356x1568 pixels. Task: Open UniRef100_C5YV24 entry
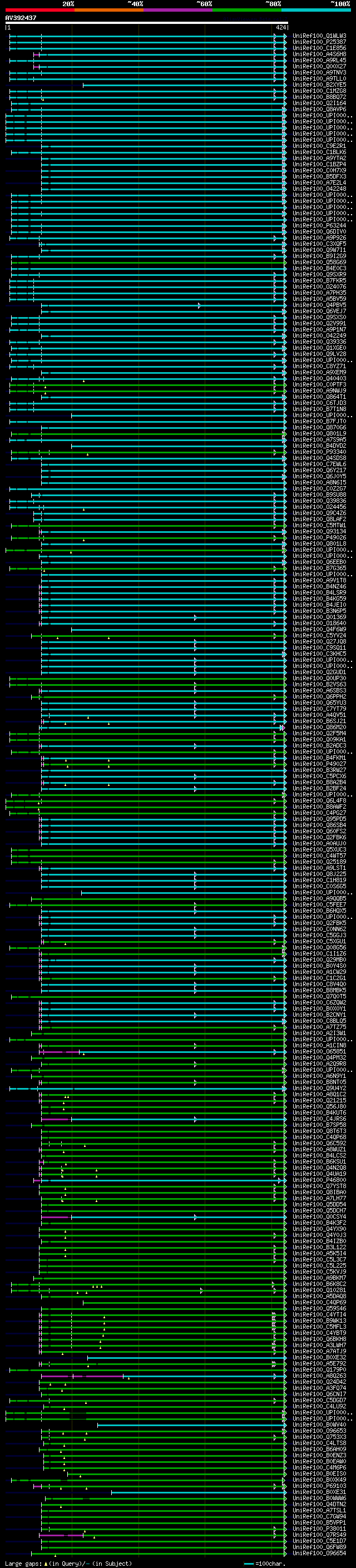319,635
